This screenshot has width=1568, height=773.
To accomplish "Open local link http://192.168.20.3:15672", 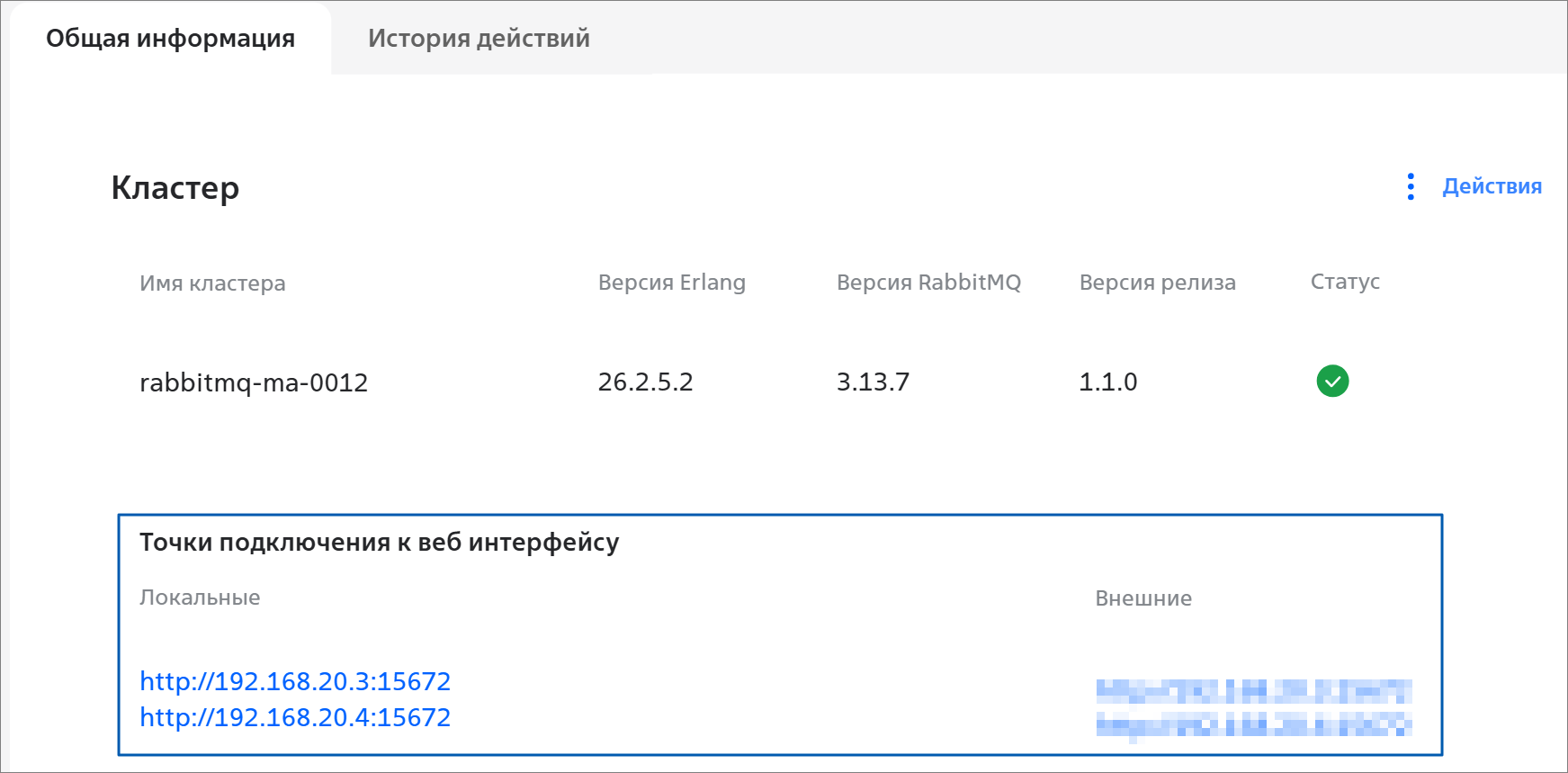I will pyautogui.click(x=295, y=681).
